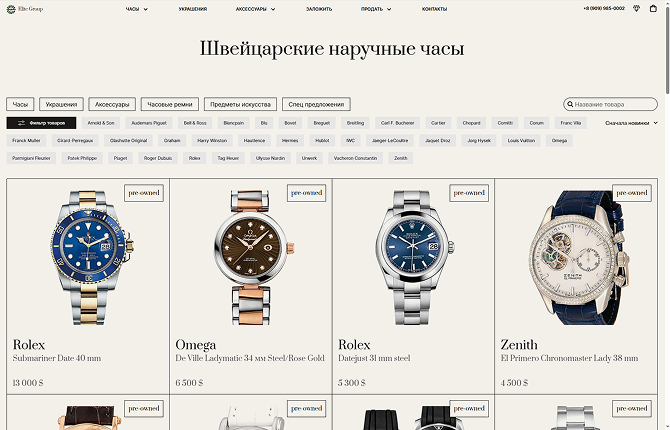Open the Сначала новинки sort dropdown

[631, 123]
